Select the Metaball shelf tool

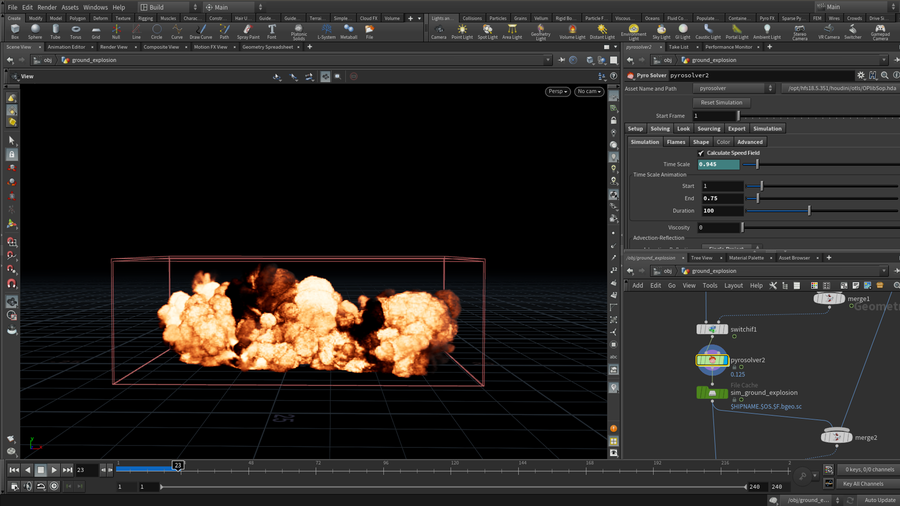[348, 31]
